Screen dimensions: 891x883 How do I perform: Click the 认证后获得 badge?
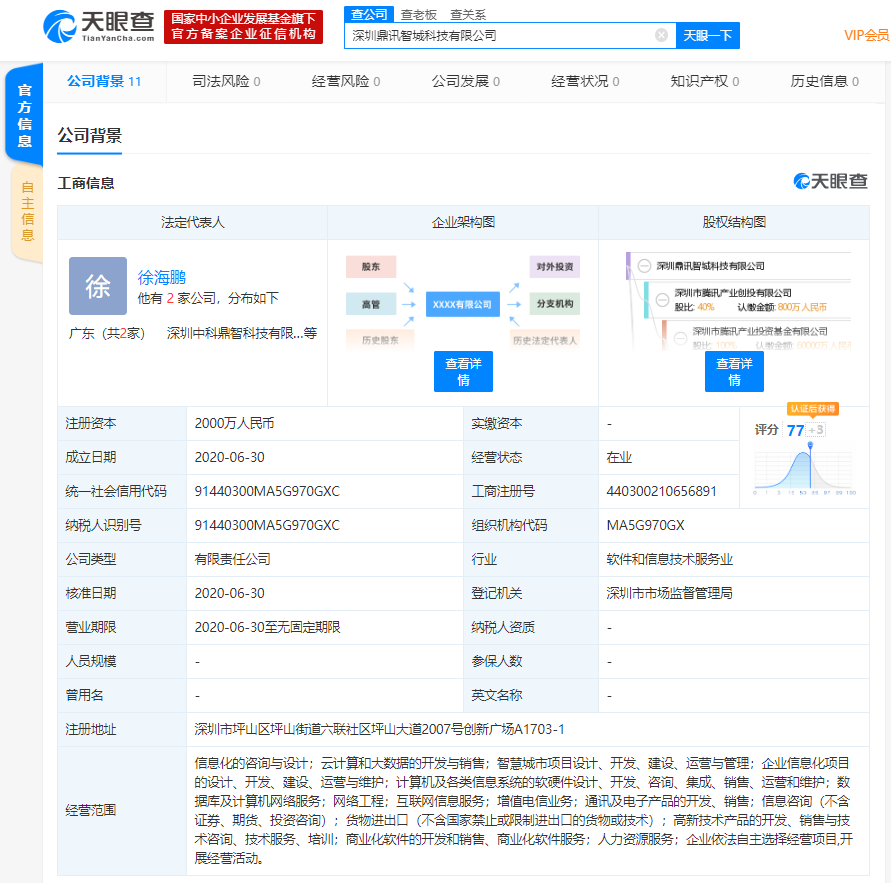pyautogui.click(x=813, y=409)
